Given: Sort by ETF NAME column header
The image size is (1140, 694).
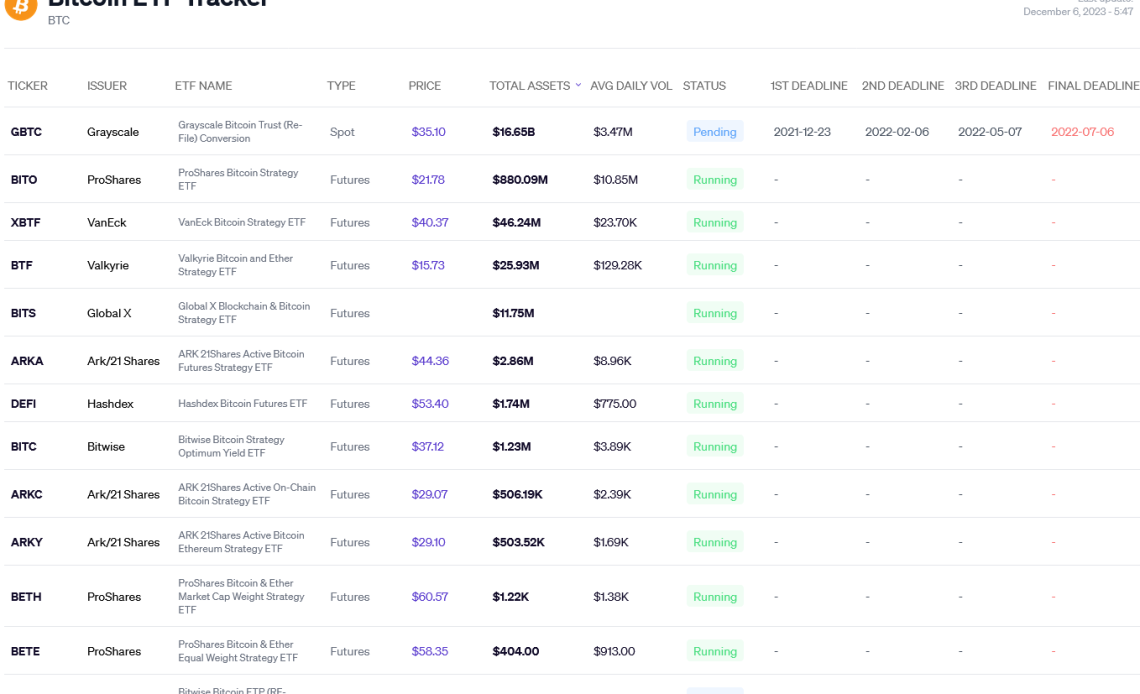Looking at the screenshot, I should [204, 86].
